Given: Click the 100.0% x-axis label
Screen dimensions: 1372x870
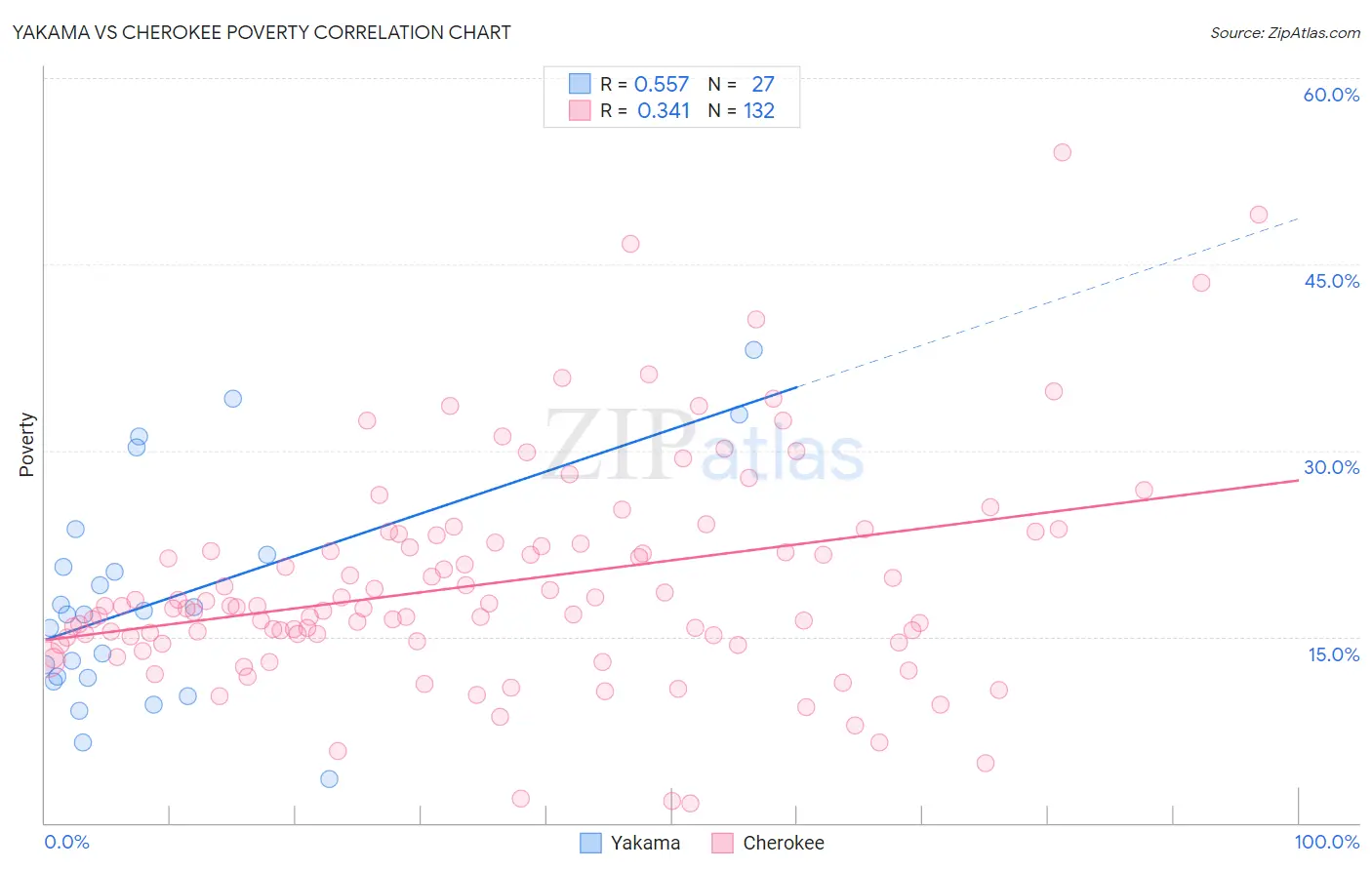Looking at the screenshot, I should pos(1327,842).
